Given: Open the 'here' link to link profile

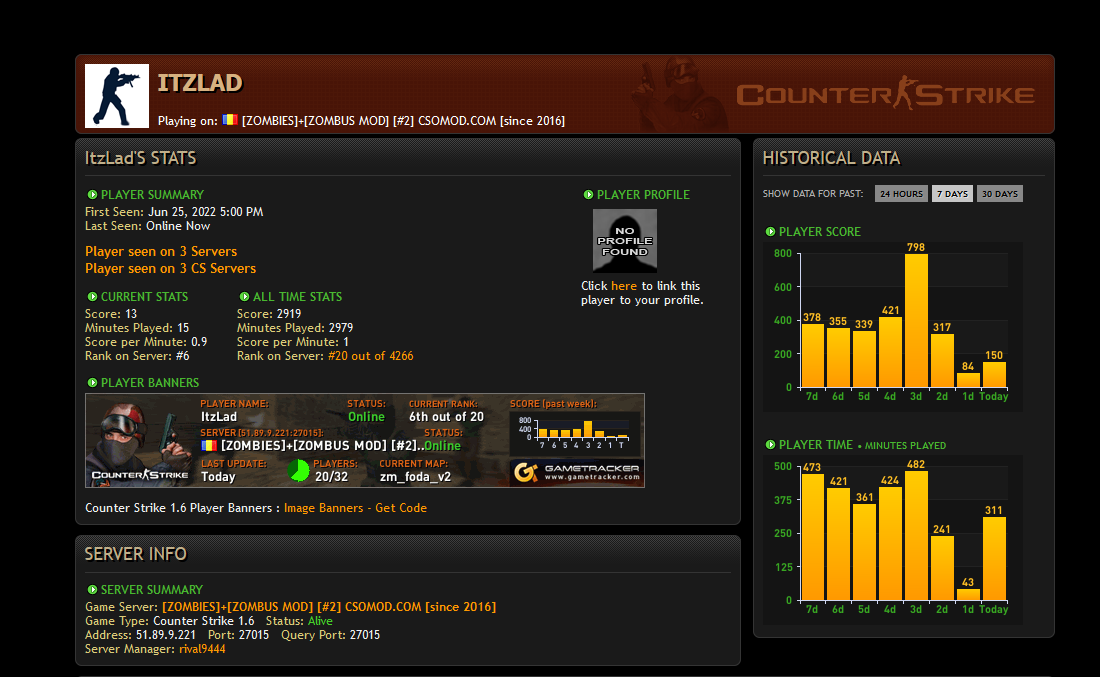Looking at the screenshot, I should click(x=623, y=286).
